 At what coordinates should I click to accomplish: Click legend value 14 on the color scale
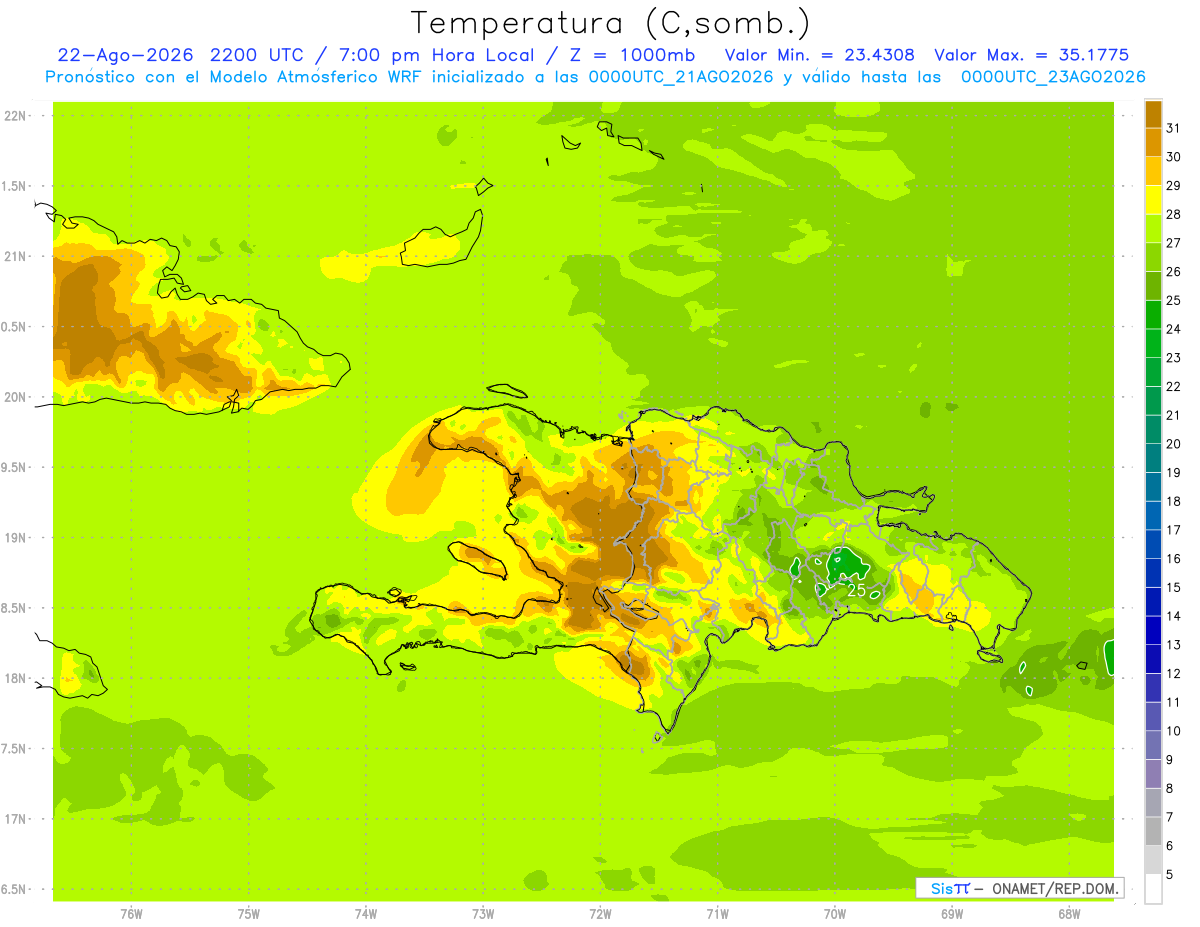pyautogui.click(x=1174, y=616)
